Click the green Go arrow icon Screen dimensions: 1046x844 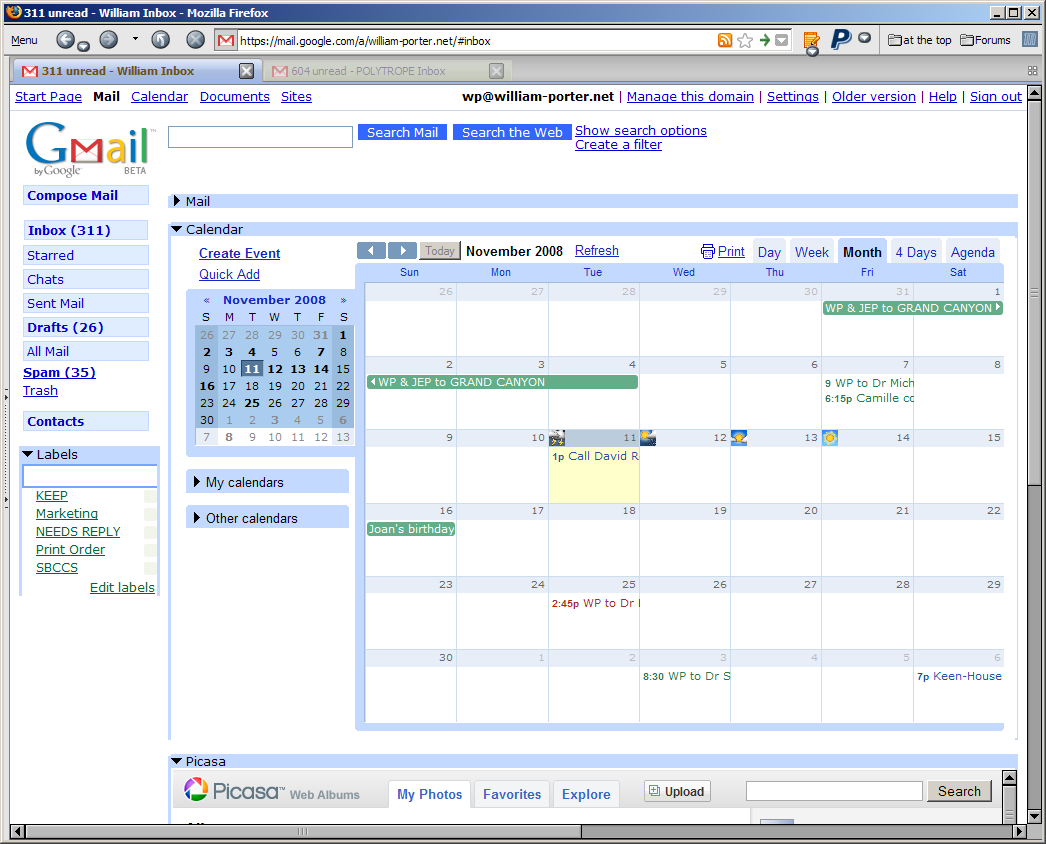tap(764, 41)
